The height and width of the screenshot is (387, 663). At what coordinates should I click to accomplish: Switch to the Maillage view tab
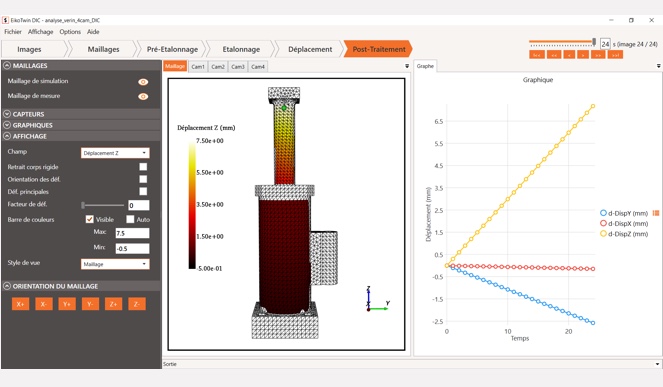pos(175,66)
